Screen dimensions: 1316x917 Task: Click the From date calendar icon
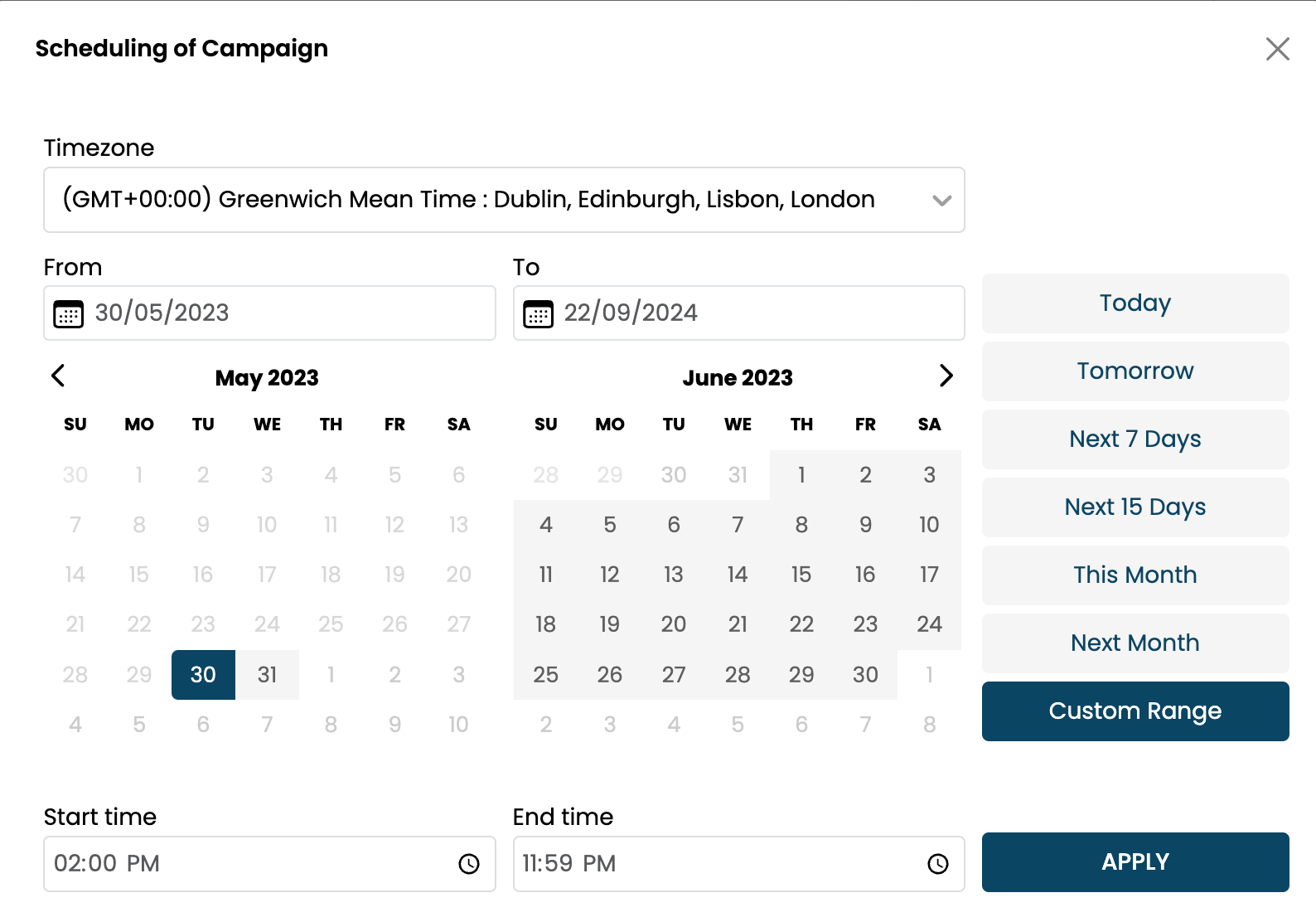[x=68, y=314]
